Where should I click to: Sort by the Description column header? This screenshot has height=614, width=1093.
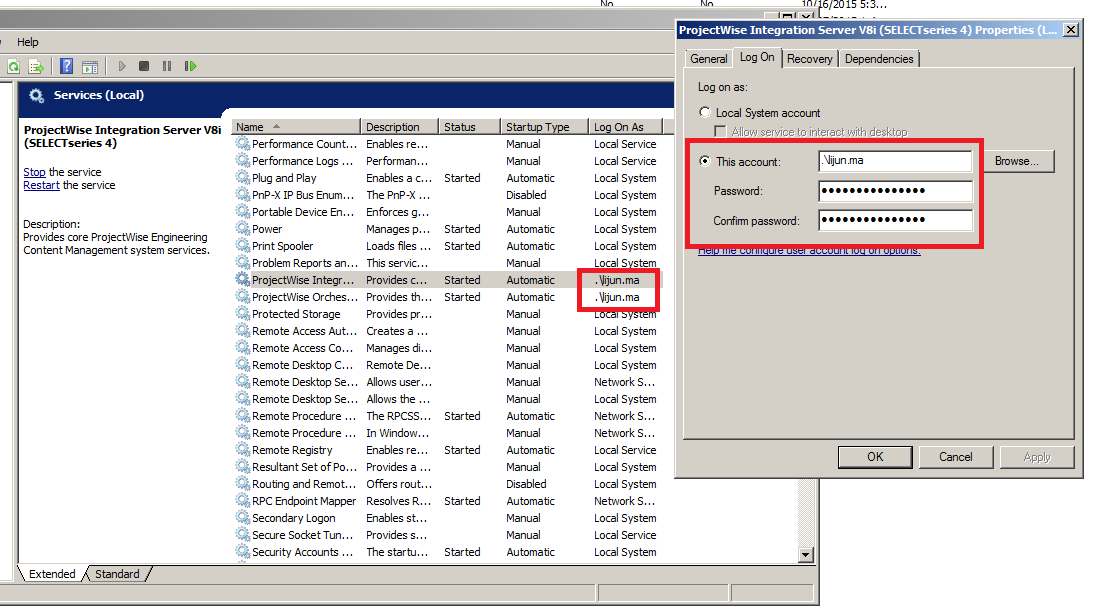[399, 127]
